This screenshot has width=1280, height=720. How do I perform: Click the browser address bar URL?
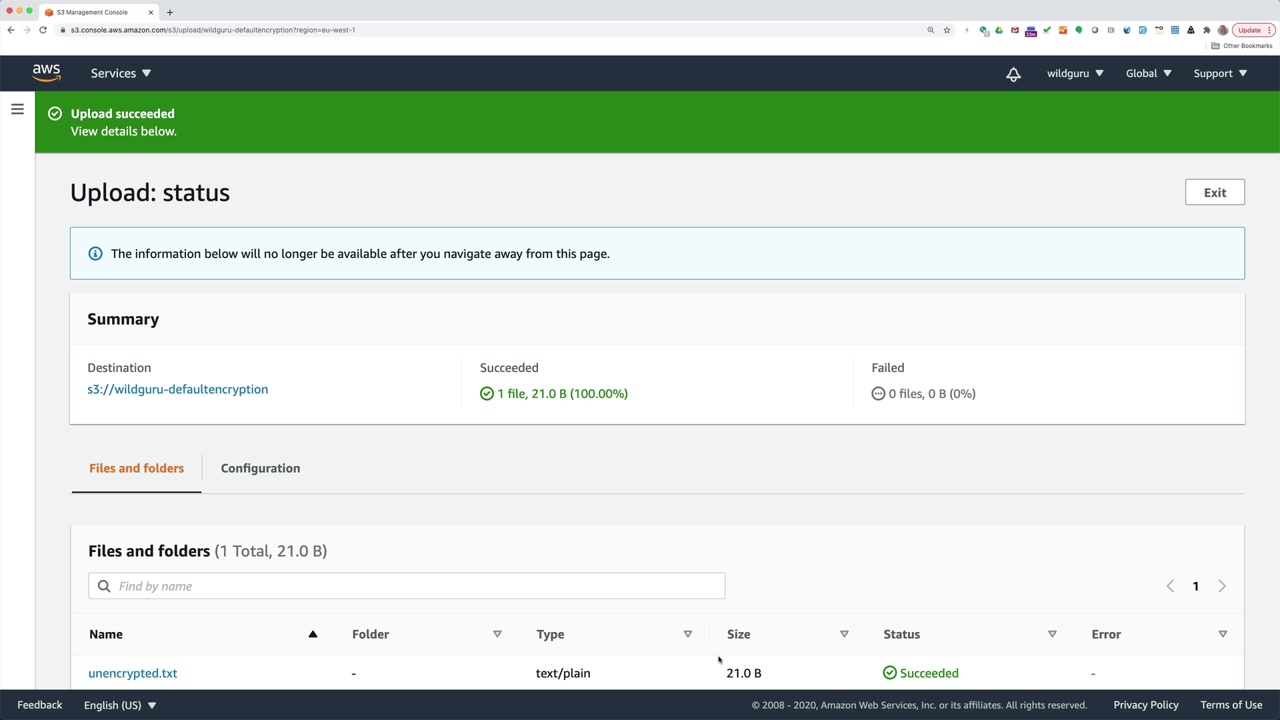pos(213,30)
